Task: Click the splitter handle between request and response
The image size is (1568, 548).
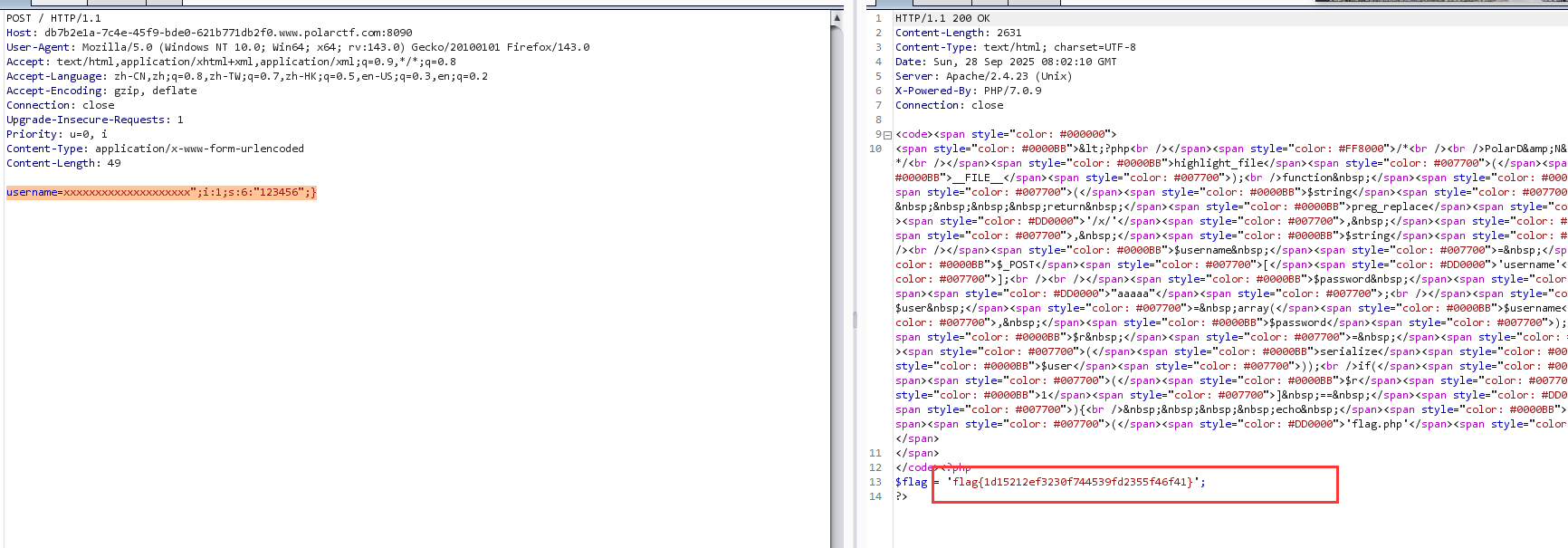Action: (855, 319)
